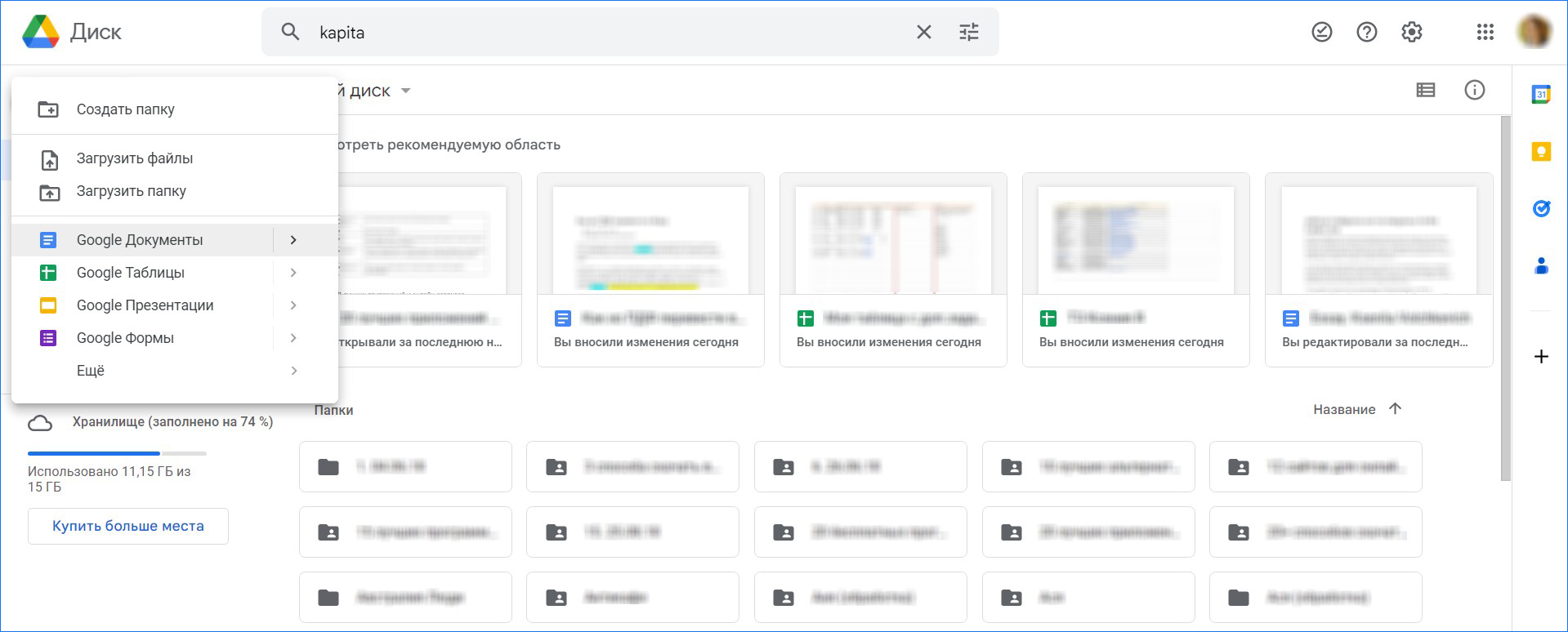This screenshot has height=632, width=1568.
Task: Click the storage cloud icon
Action: coord(40,423)
